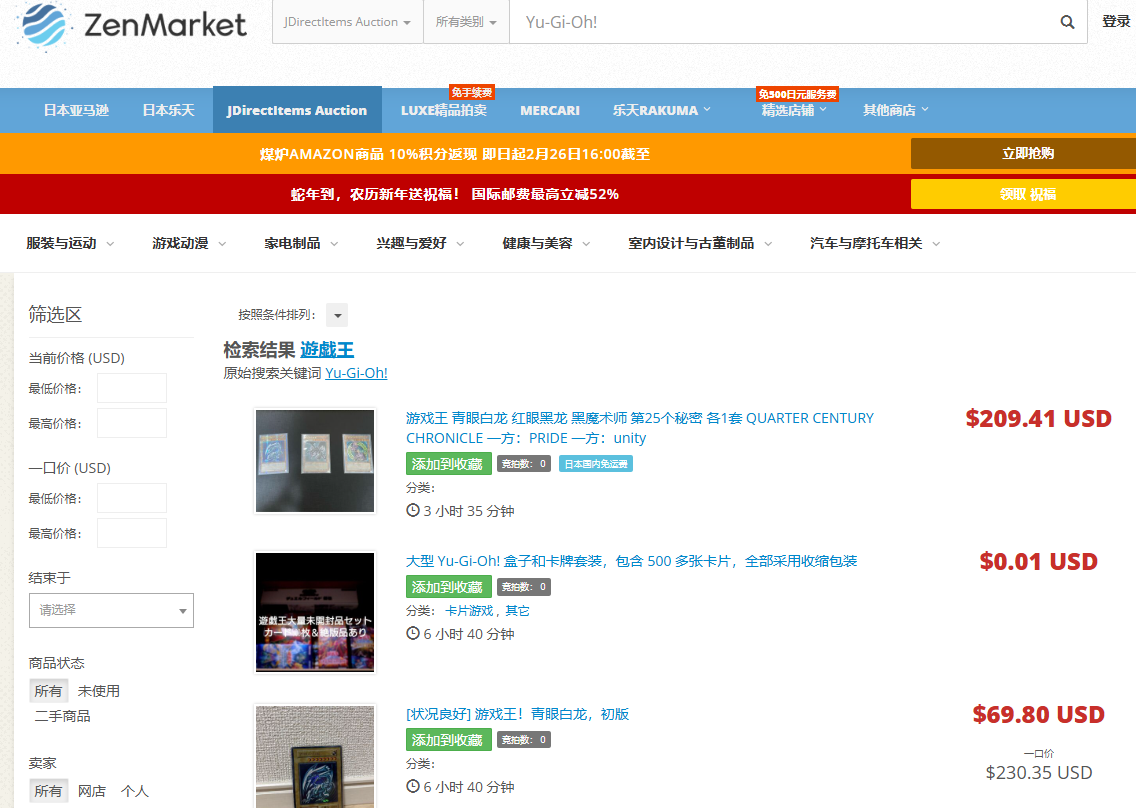The height and width of the screenshot is (808, 1136).
Task: Click the 领取 祝福 yellow button
Action: click(x=1023, y=194)
